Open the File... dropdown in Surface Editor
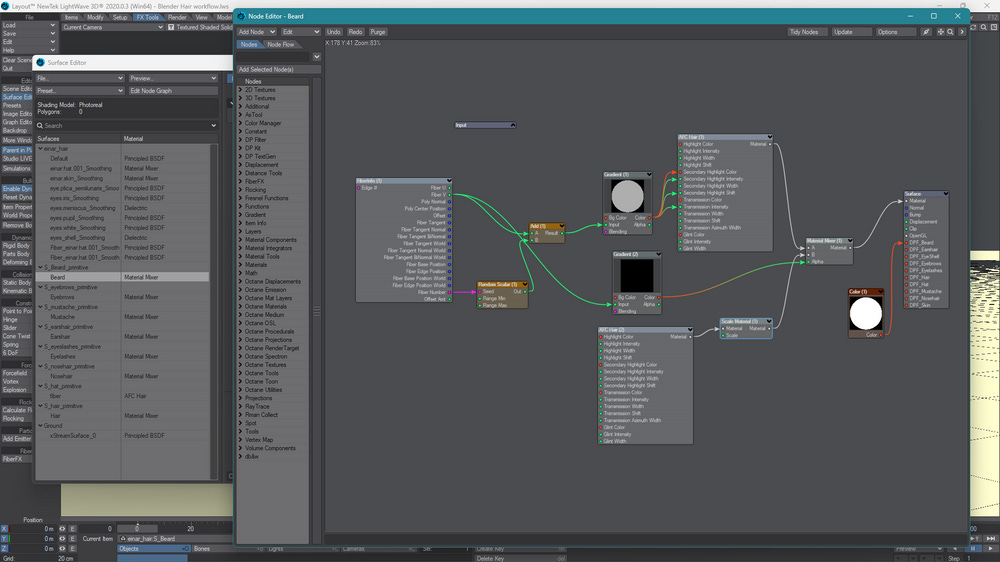1000x562 pixels. tap(80, 78)
